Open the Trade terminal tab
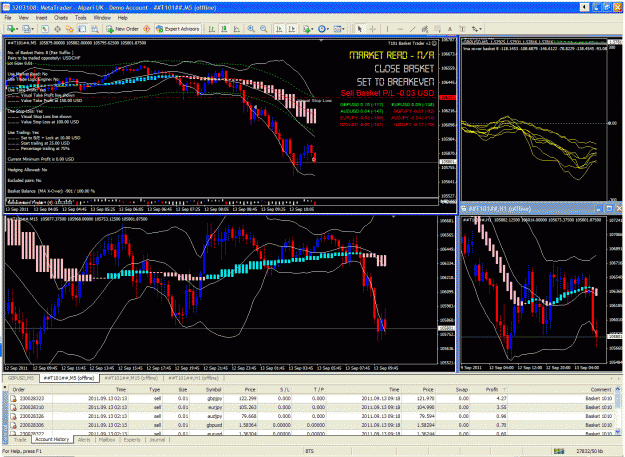 tap(20, 440)
